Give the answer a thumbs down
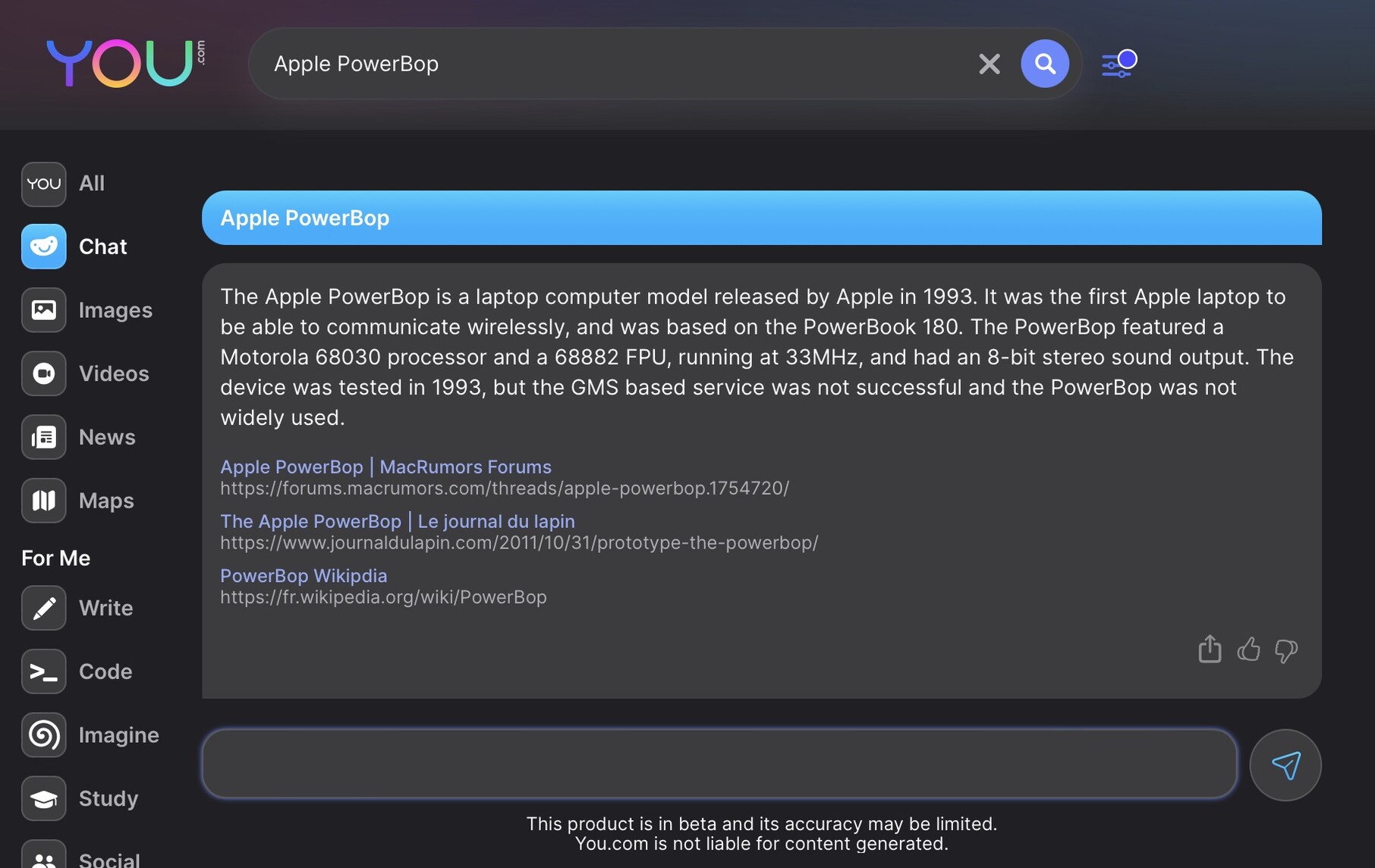The height and width of the screenshot is (868, 1375). [1286, 650]
